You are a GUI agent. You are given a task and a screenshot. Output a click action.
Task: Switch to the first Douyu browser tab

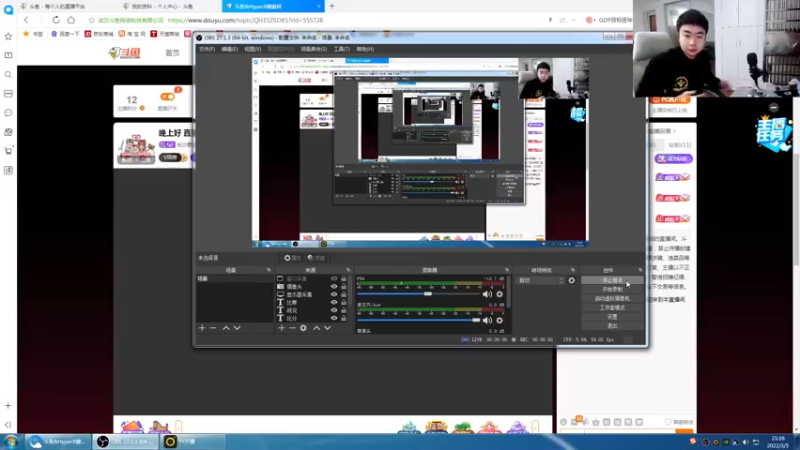coord(59,6)
